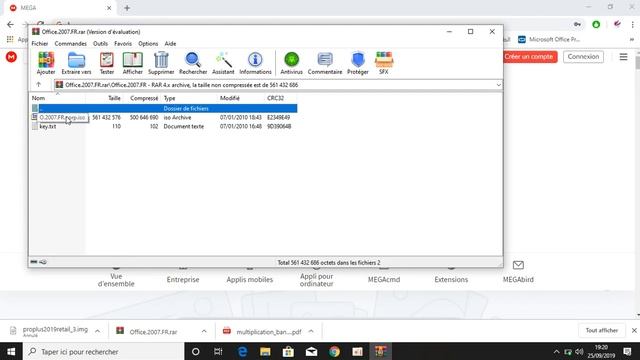
Task: Click Tout afficher downloads button
Action: coord(602,330)
